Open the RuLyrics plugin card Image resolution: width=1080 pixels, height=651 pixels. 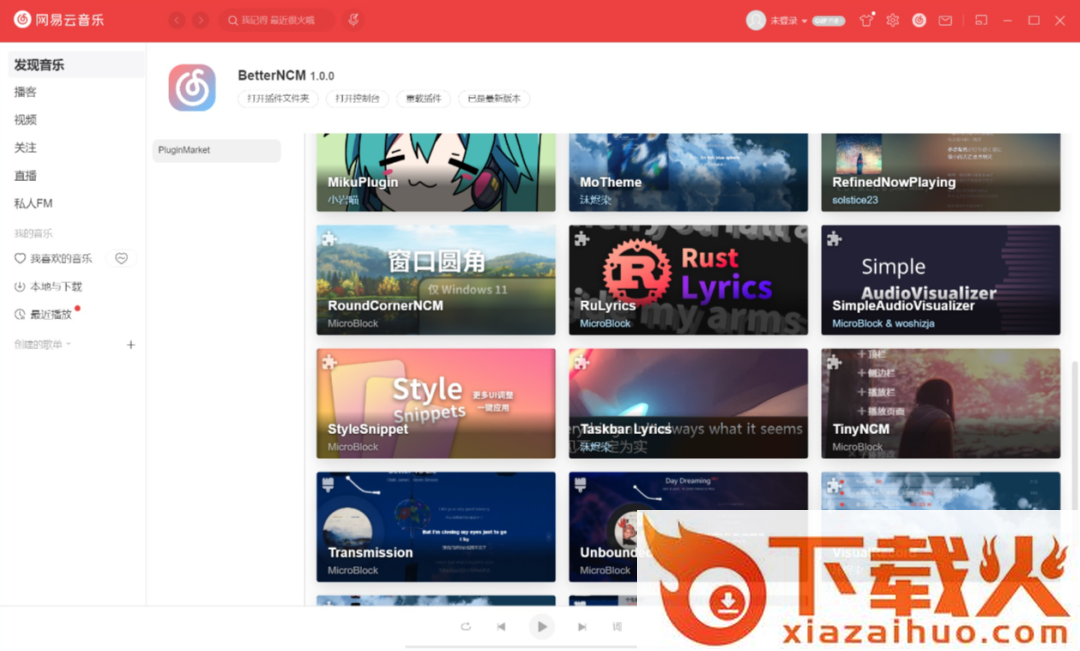point(688,280)
